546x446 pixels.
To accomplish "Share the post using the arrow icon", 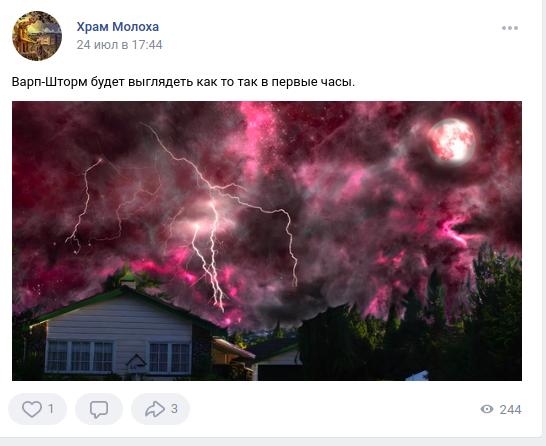I will [155, 409].
